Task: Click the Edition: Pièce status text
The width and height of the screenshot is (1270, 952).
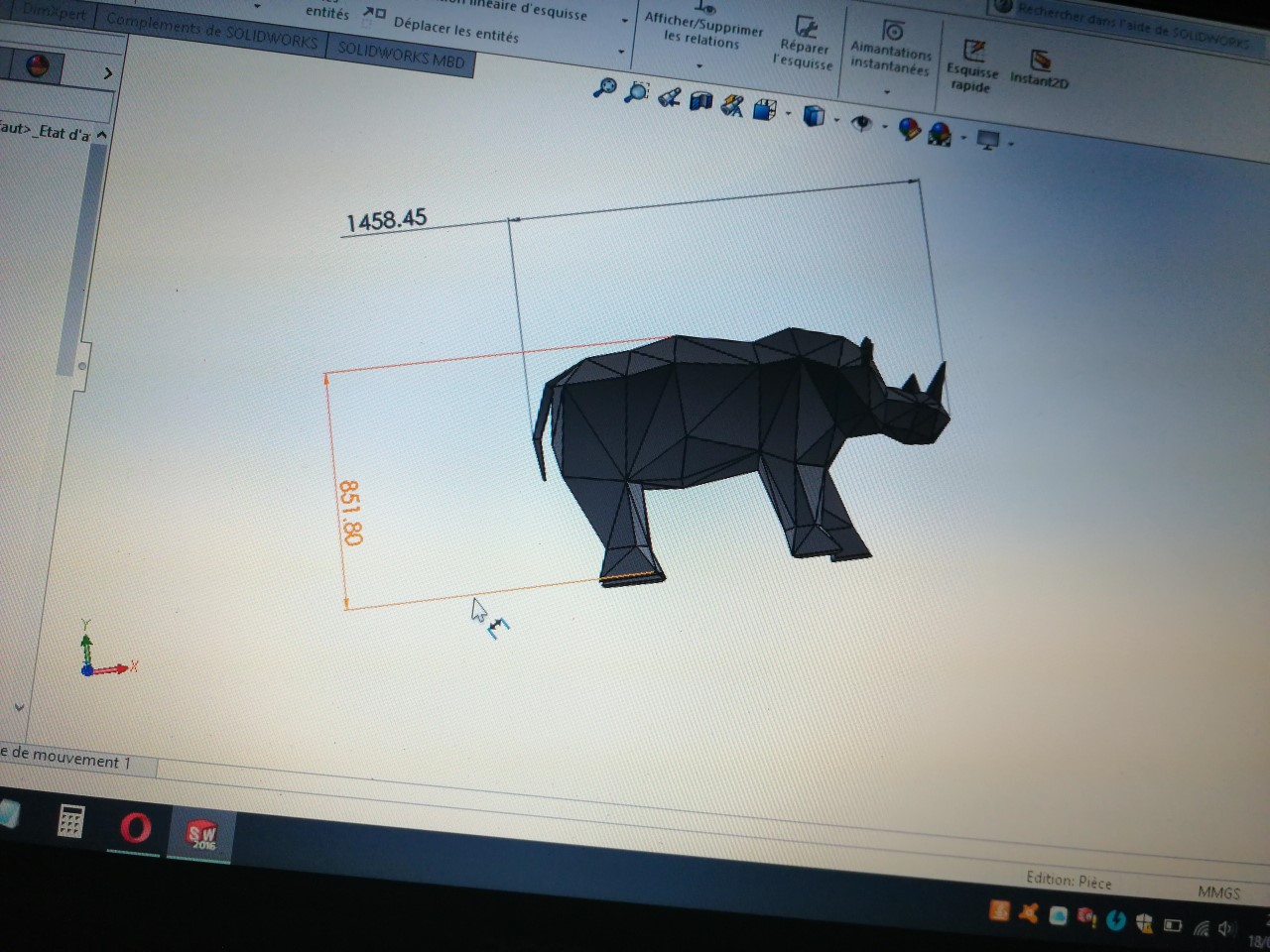Action: [x=1069, y=880]
